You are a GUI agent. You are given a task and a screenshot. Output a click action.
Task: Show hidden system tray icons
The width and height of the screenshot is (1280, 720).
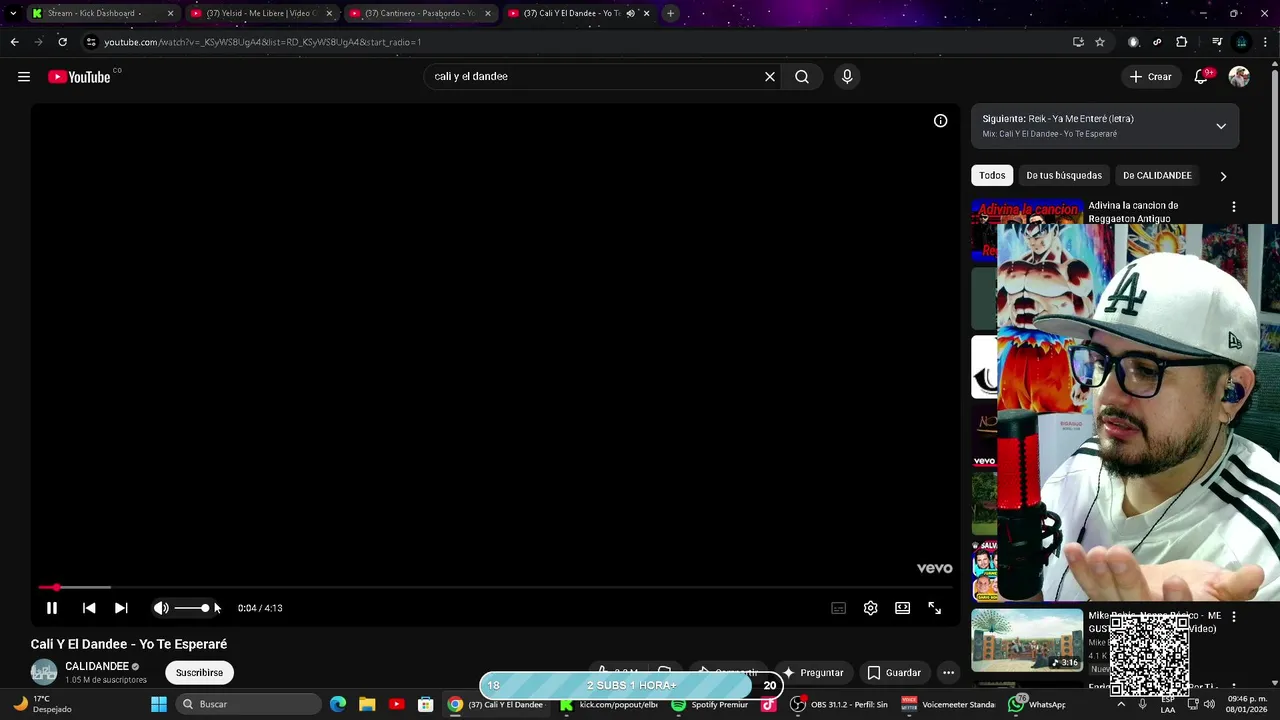point(1120,704)
